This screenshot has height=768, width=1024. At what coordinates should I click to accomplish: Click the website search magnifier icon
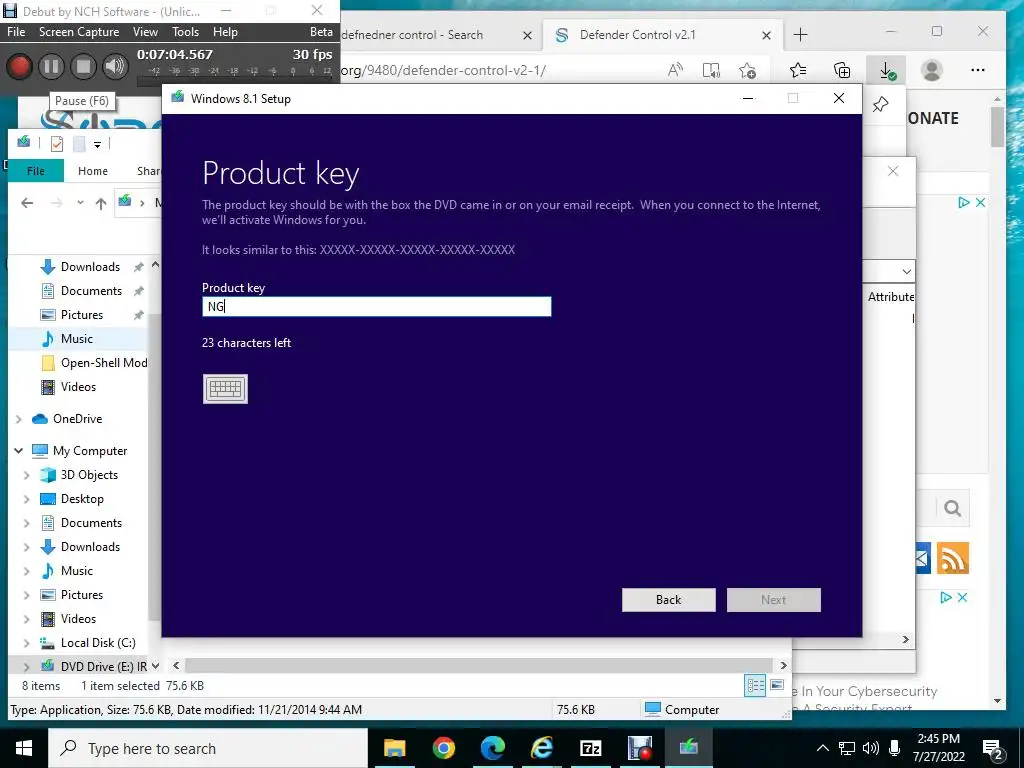[x=952, y=508]
